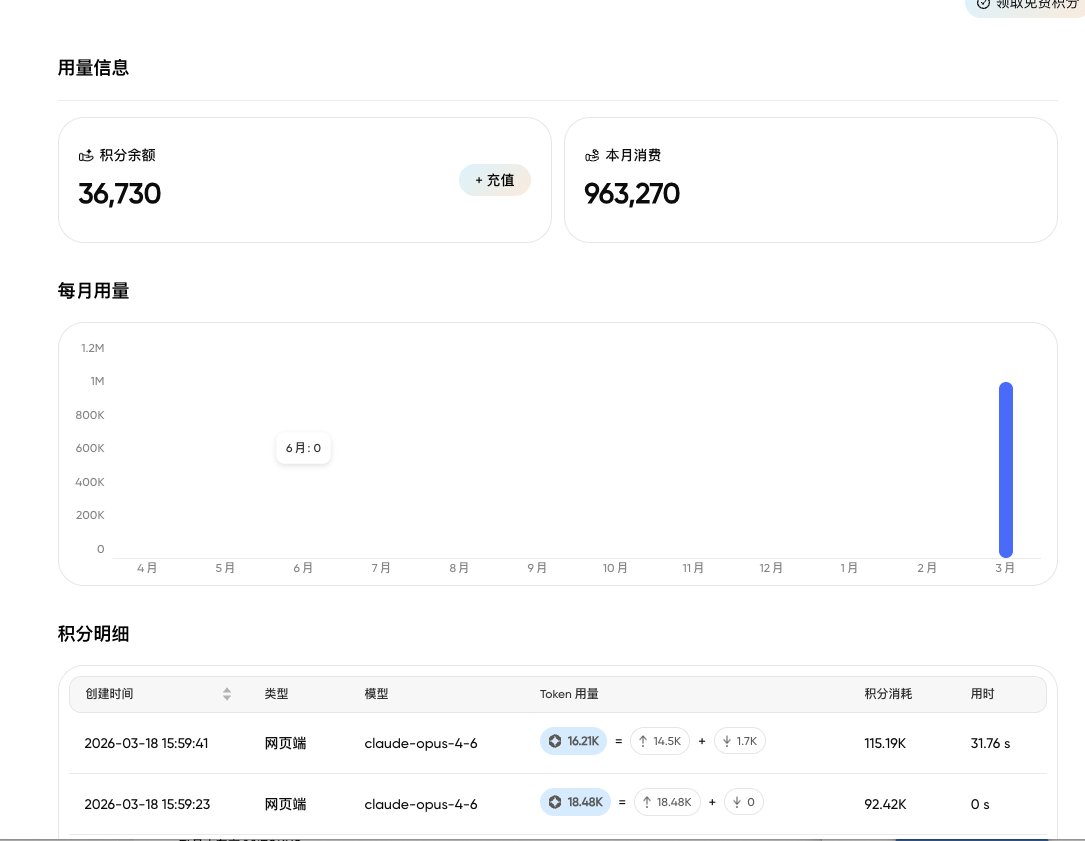Click the 36,730 balance figure
The width and height of the screenshot is (1085, 841).
(120, 194)
